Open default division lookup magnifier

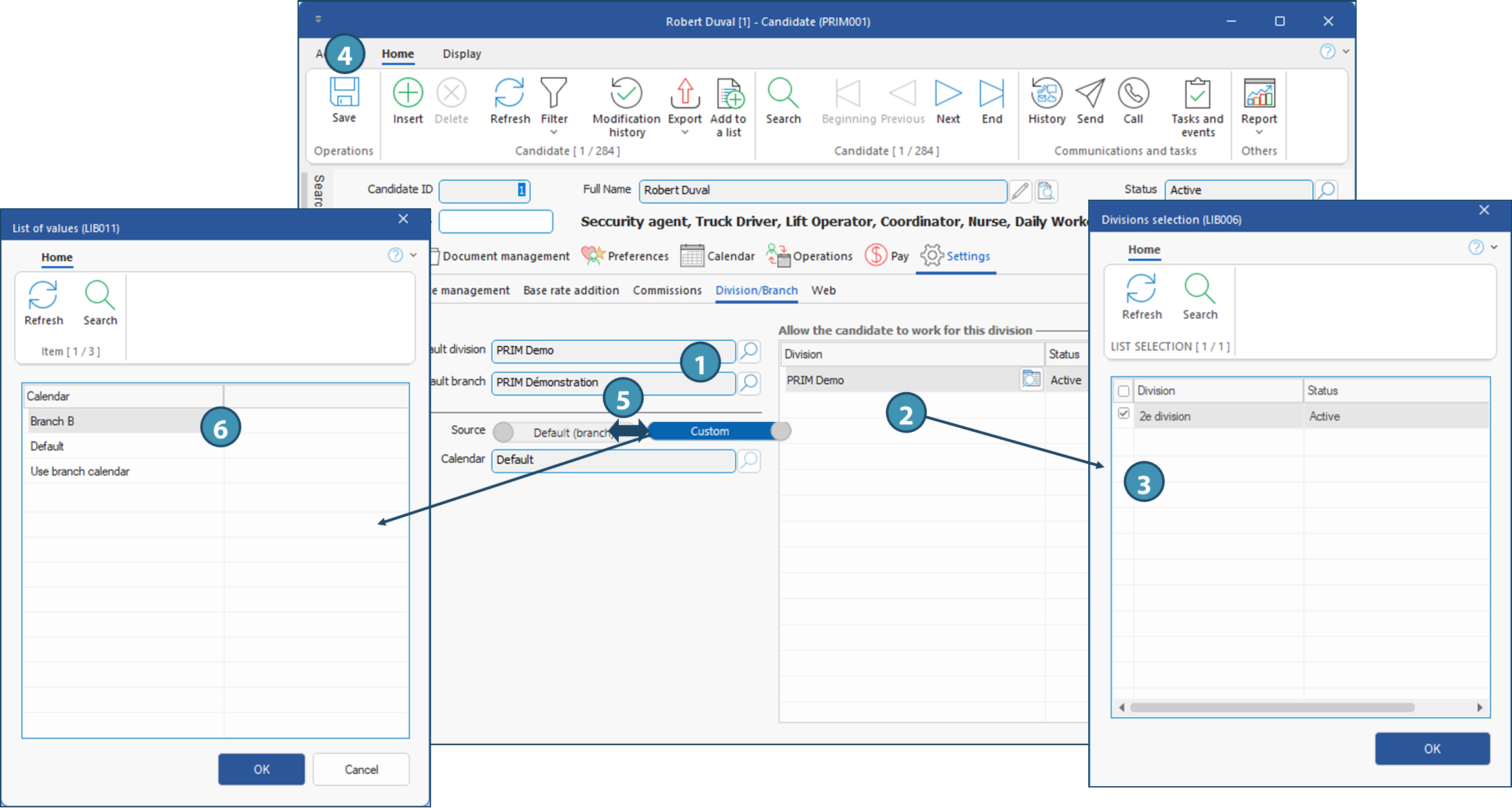(749, 350)
